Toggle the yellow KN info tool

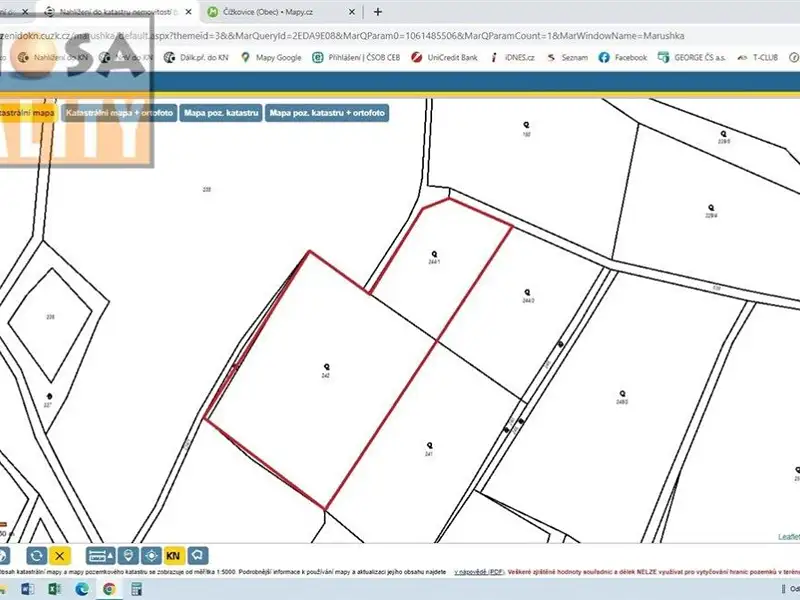tap(173, 556)
